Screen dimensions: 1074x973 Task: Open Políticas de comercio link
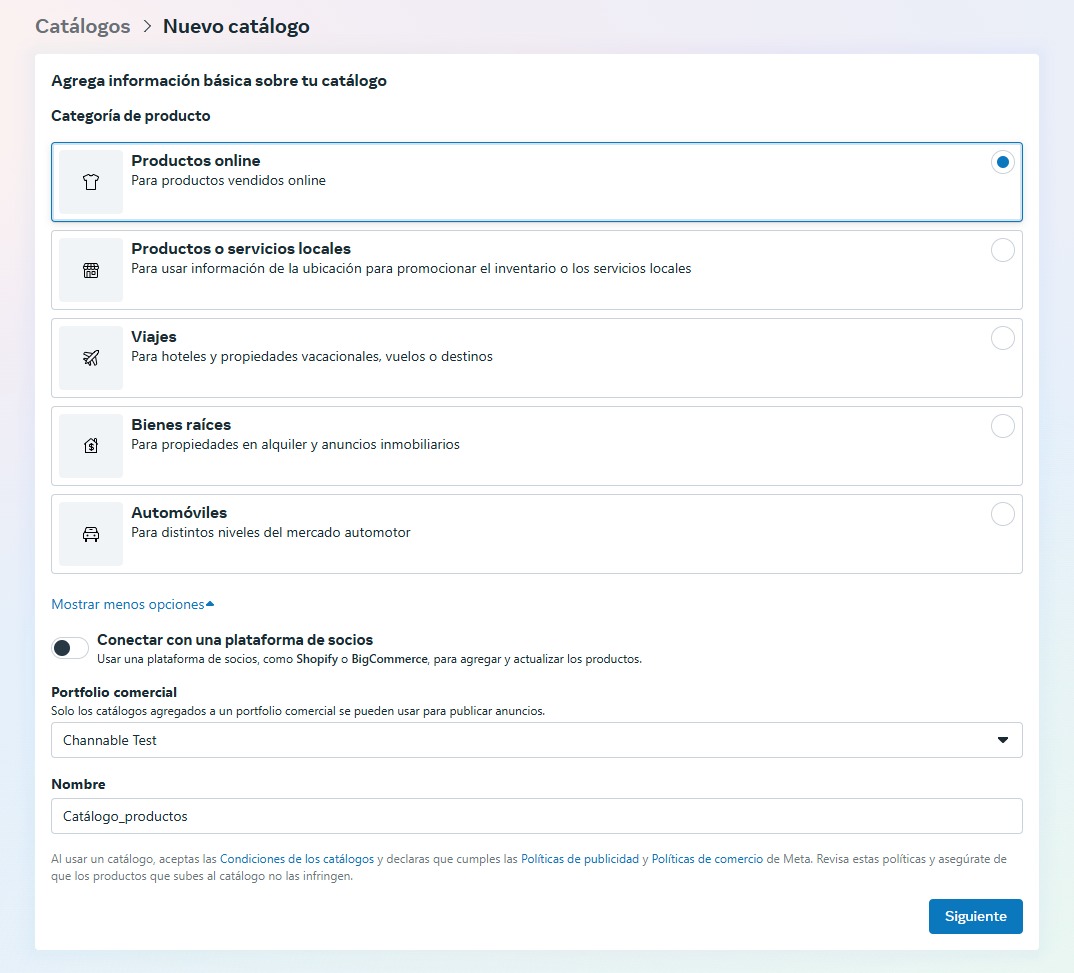(x=707, y=859)
